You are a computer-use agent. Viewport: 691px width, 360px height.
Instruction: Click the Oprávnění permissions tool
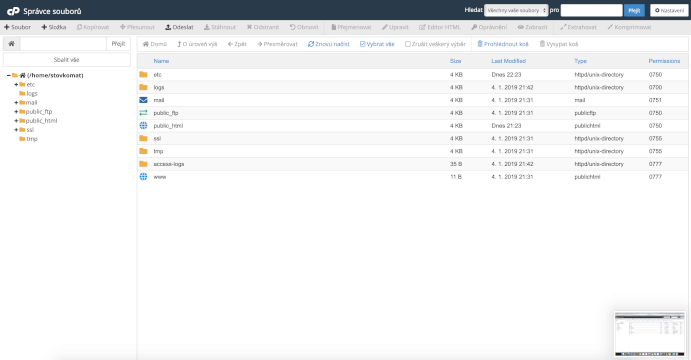tap(489, 27)
